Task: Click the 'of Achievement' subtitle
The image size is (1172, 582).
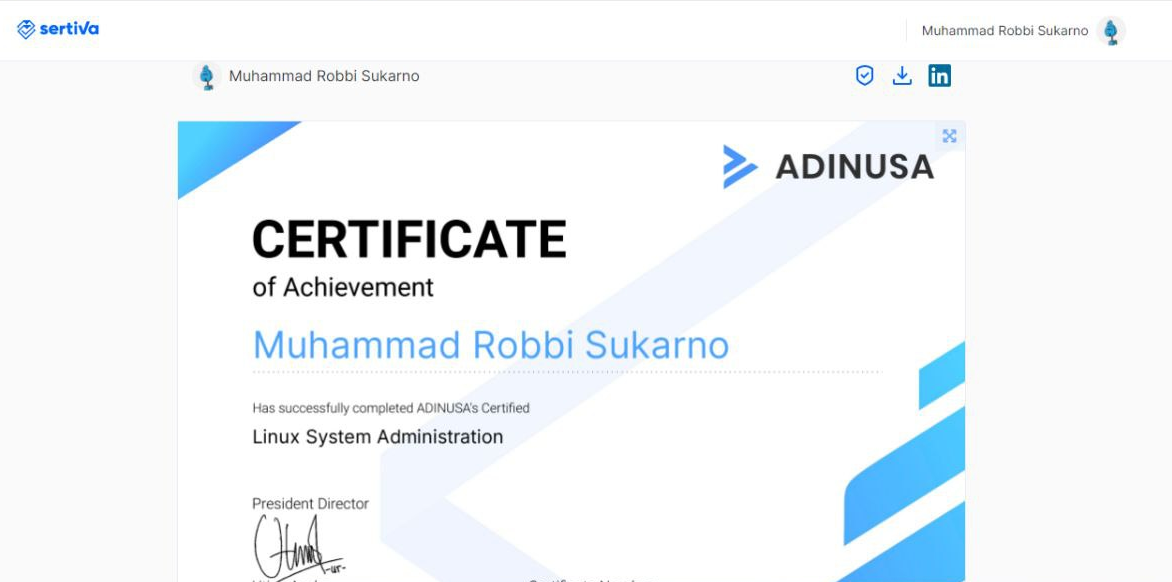Action: (342, 287)
